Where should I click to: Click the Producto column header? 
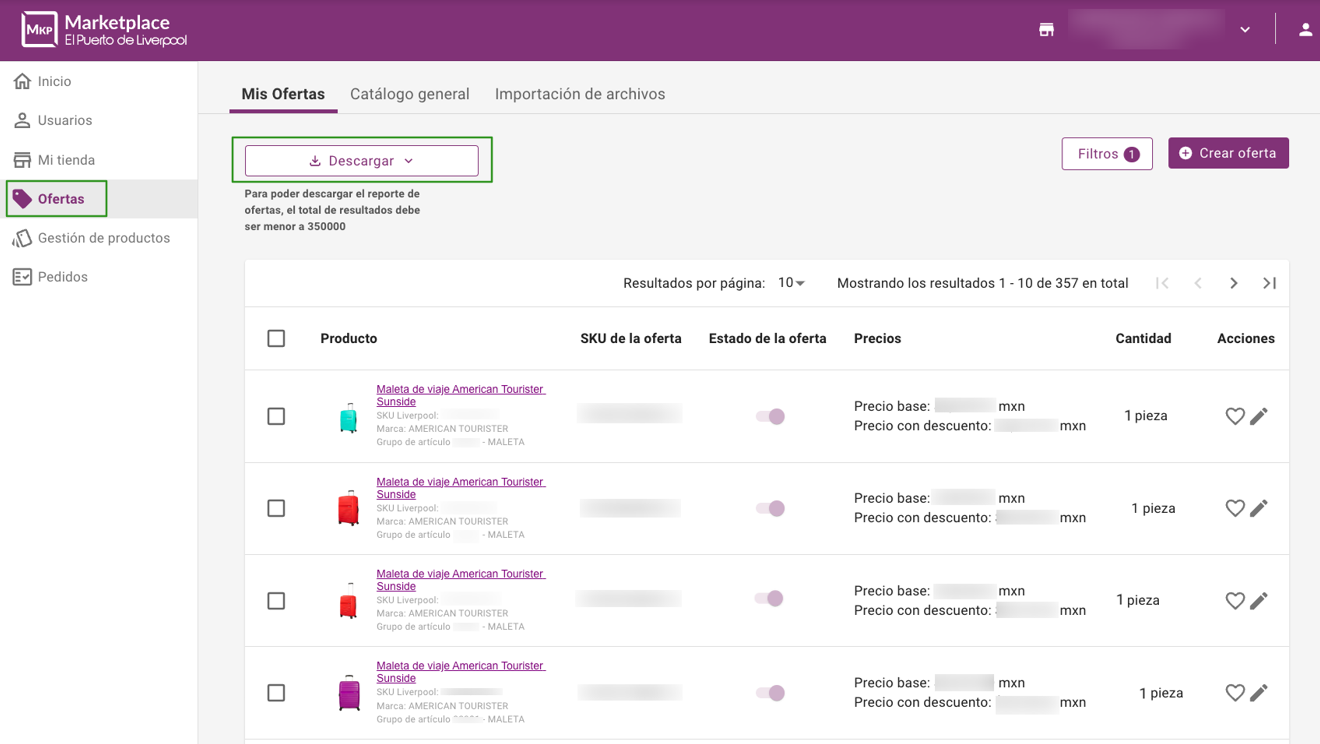349,339
